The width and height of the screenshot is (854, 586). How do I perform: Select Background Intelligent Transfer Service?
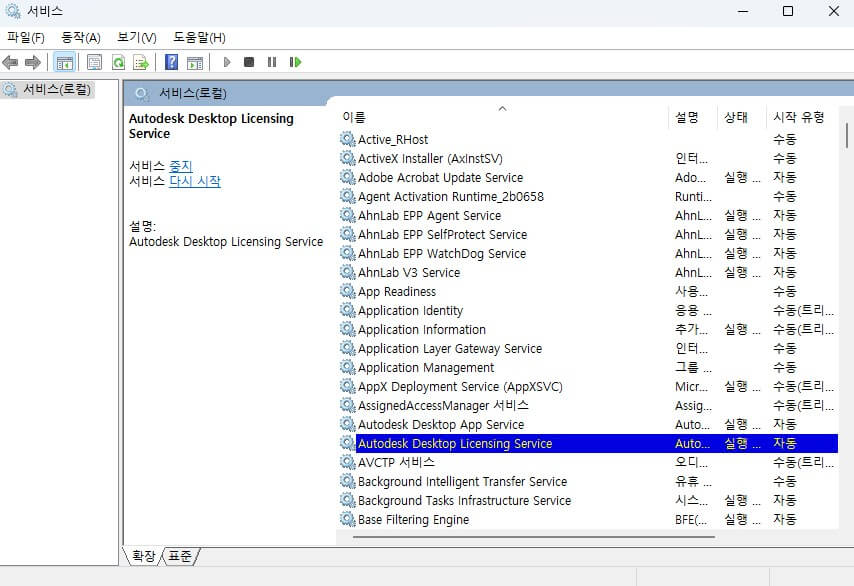(588, 481)
